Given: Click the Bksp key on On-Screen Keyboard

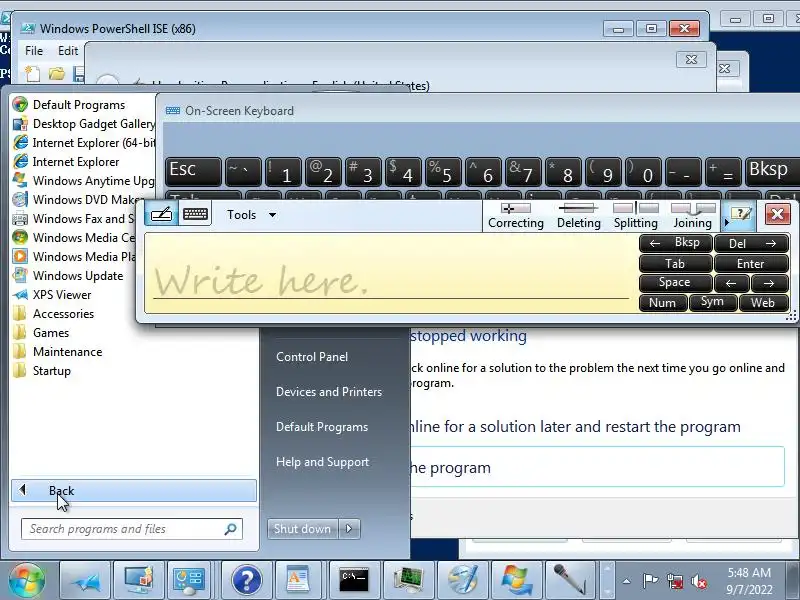Looking at the screenshot, I should [x=772, y=171].
